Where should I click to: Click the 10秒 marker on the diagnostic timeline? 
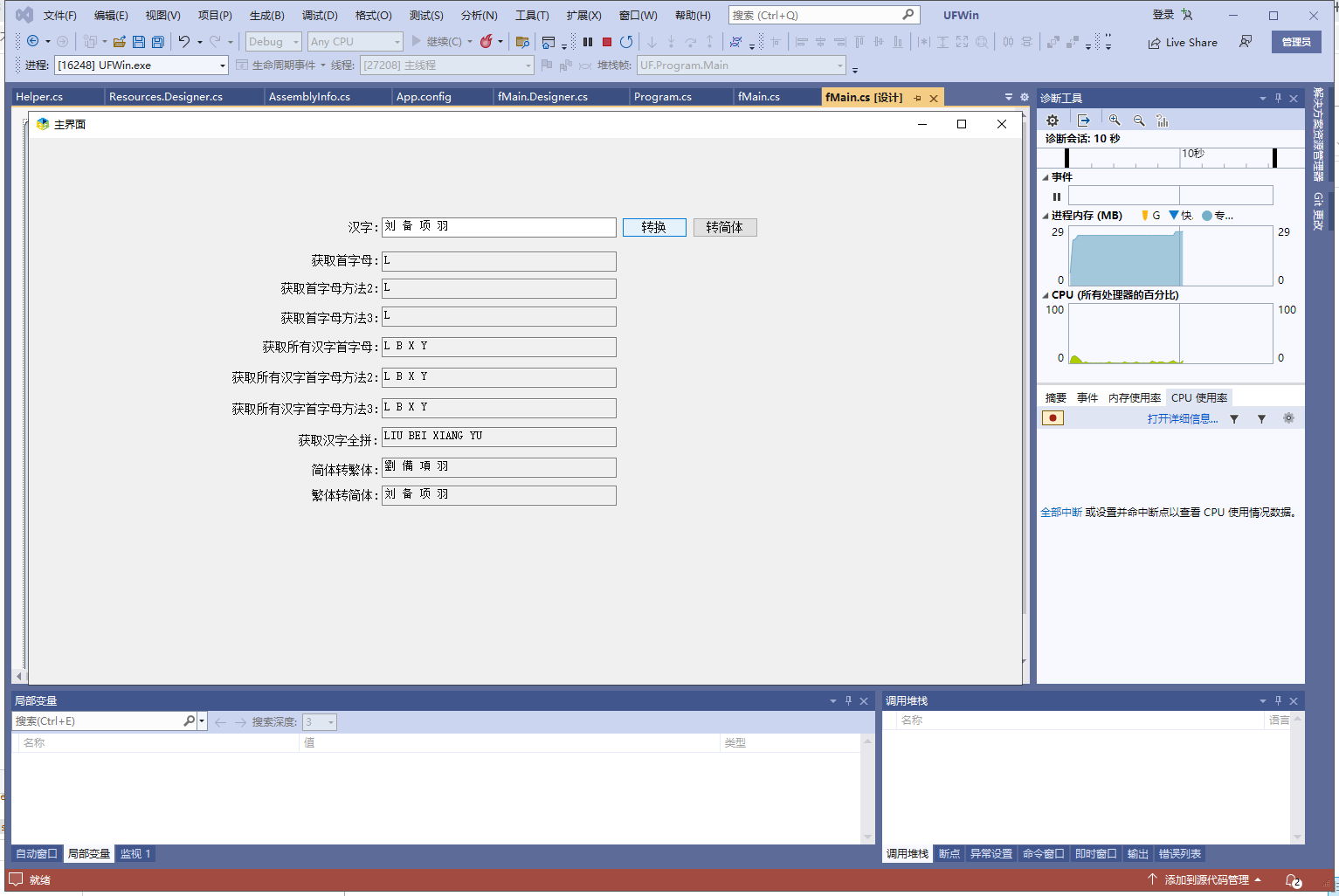point(1192,154)
